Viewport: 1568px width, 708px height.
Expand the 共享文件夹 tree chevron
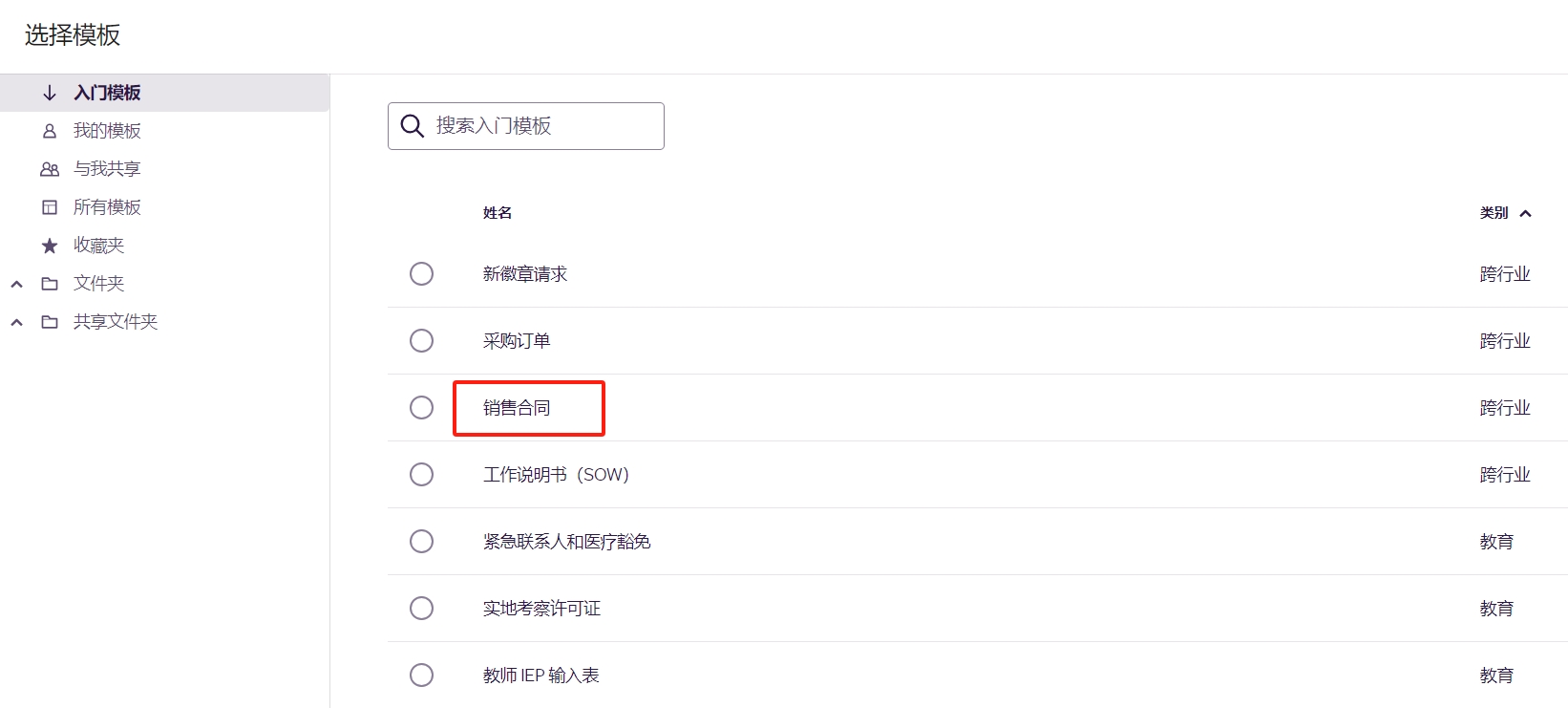coord(16,322)
